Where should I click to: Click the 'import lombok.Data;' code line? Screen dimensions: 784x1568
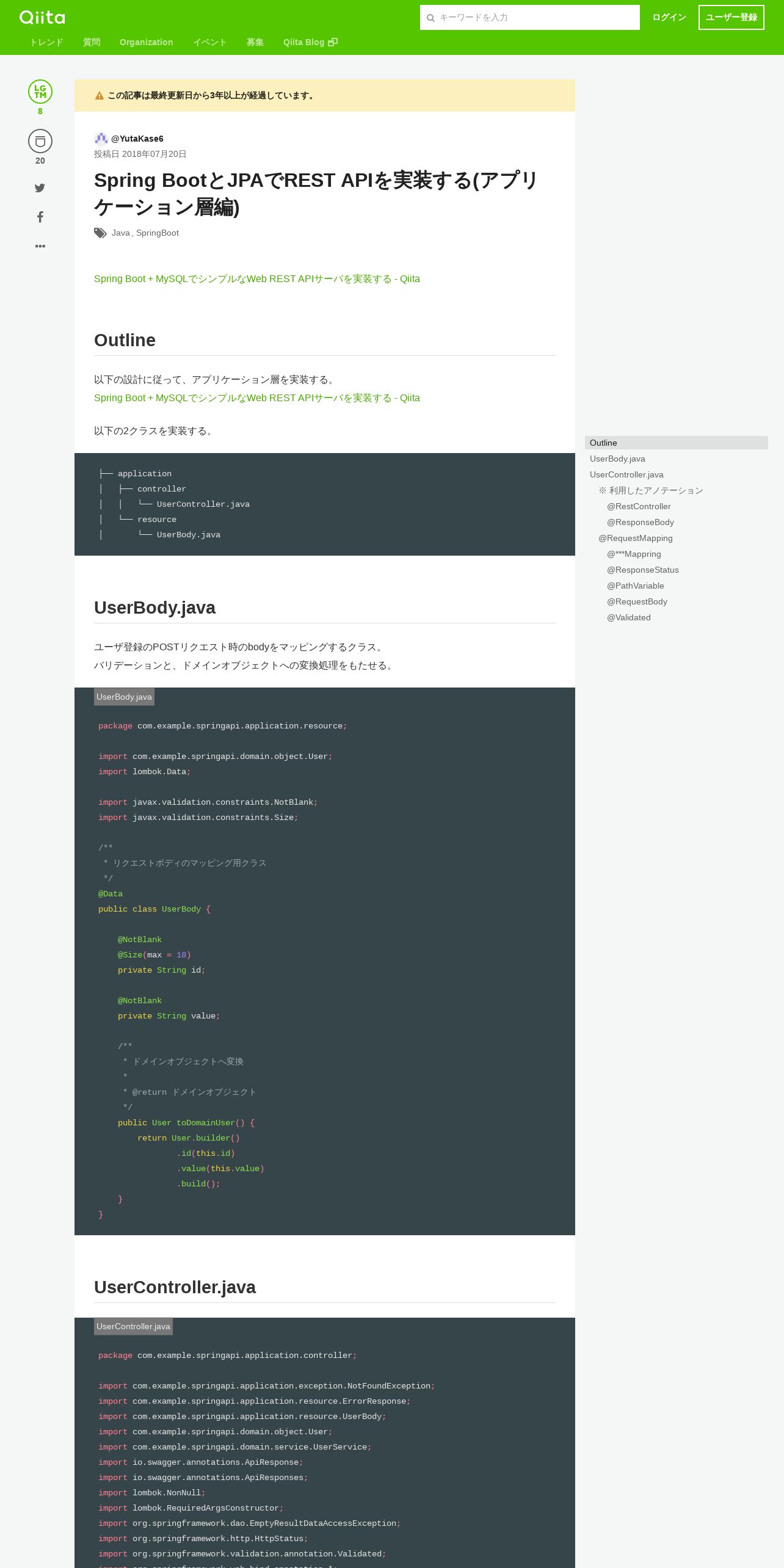(x=145, y=772)
